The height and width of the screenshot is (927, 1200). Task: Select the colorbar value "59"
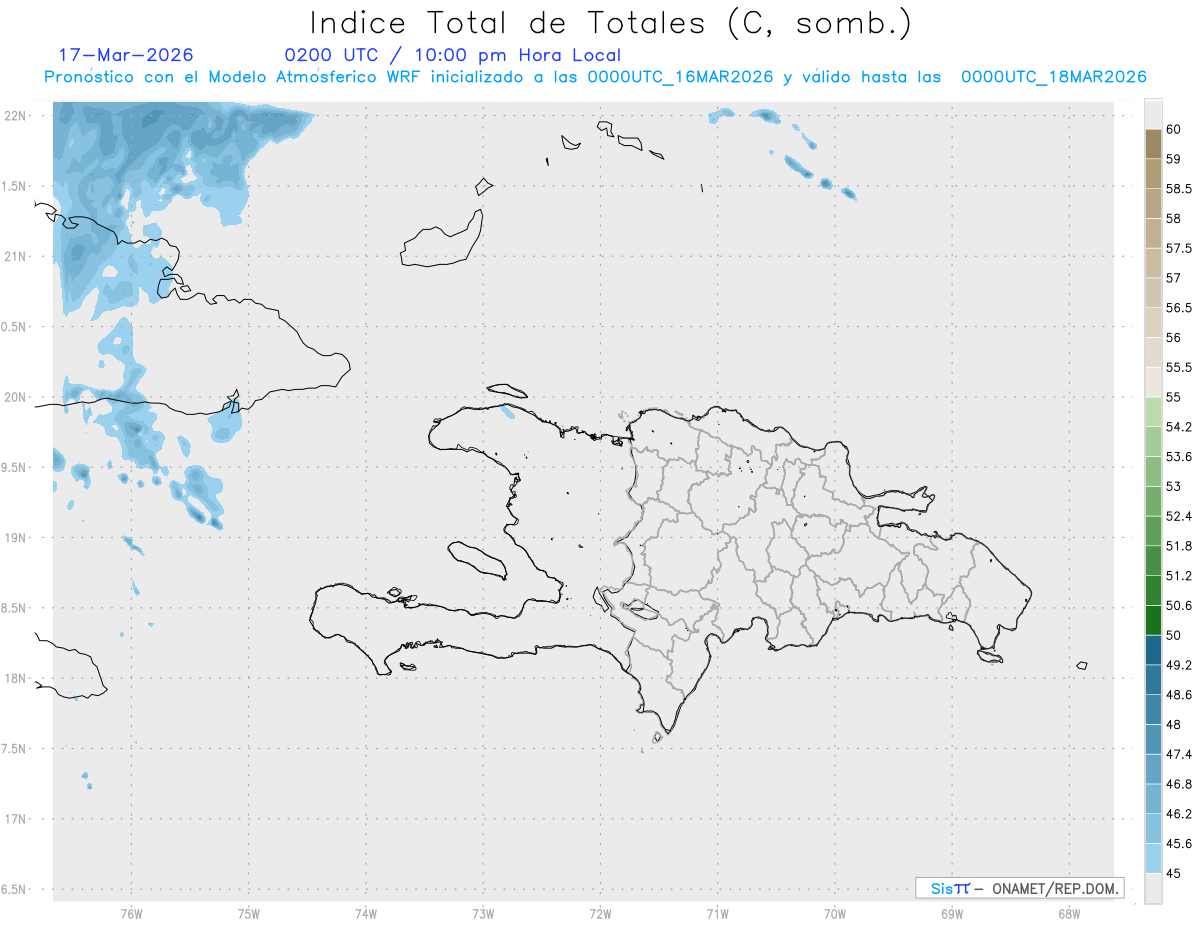click(1173, 159)
